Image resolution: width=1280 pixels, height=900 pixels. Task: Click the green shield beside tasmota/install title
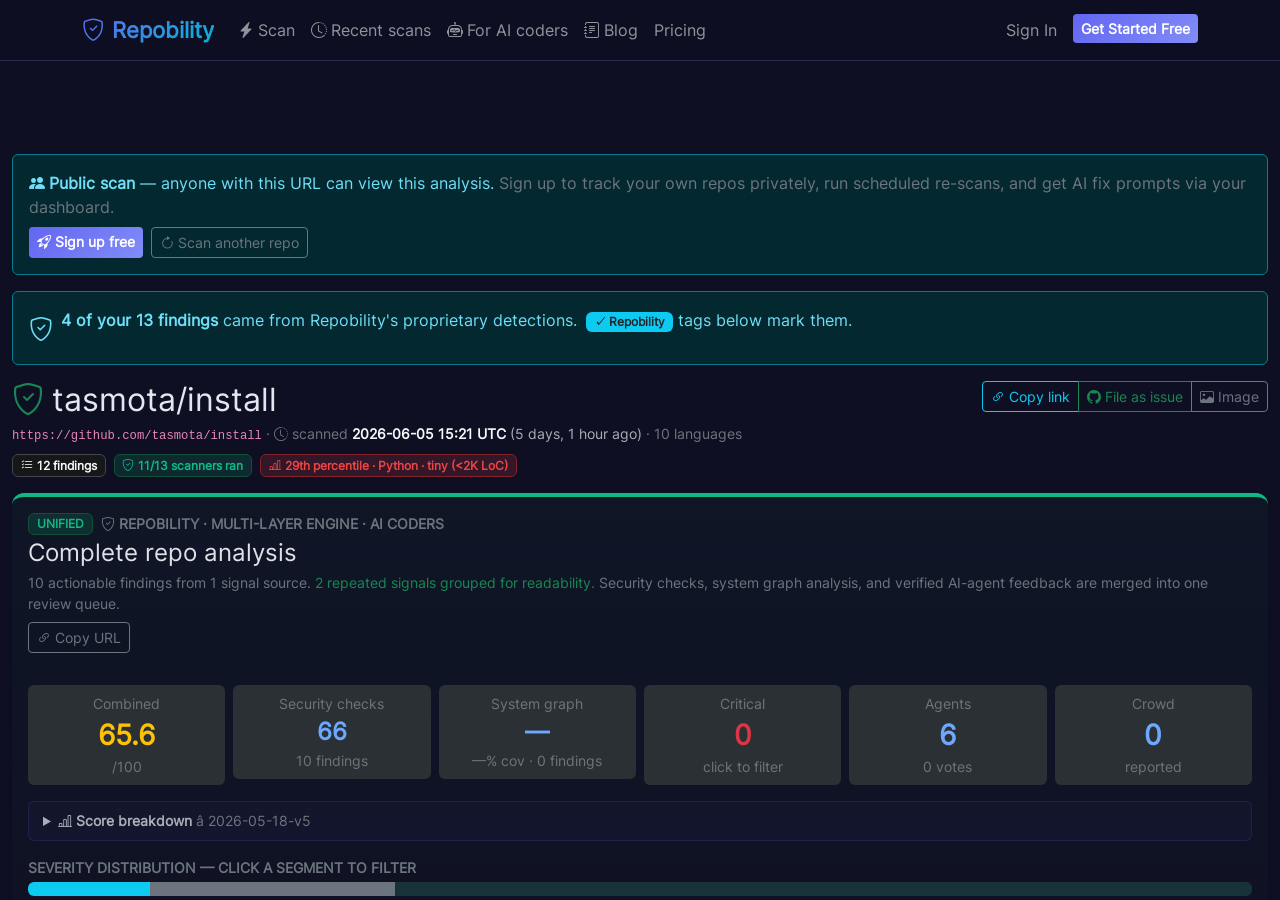(28, 399)
